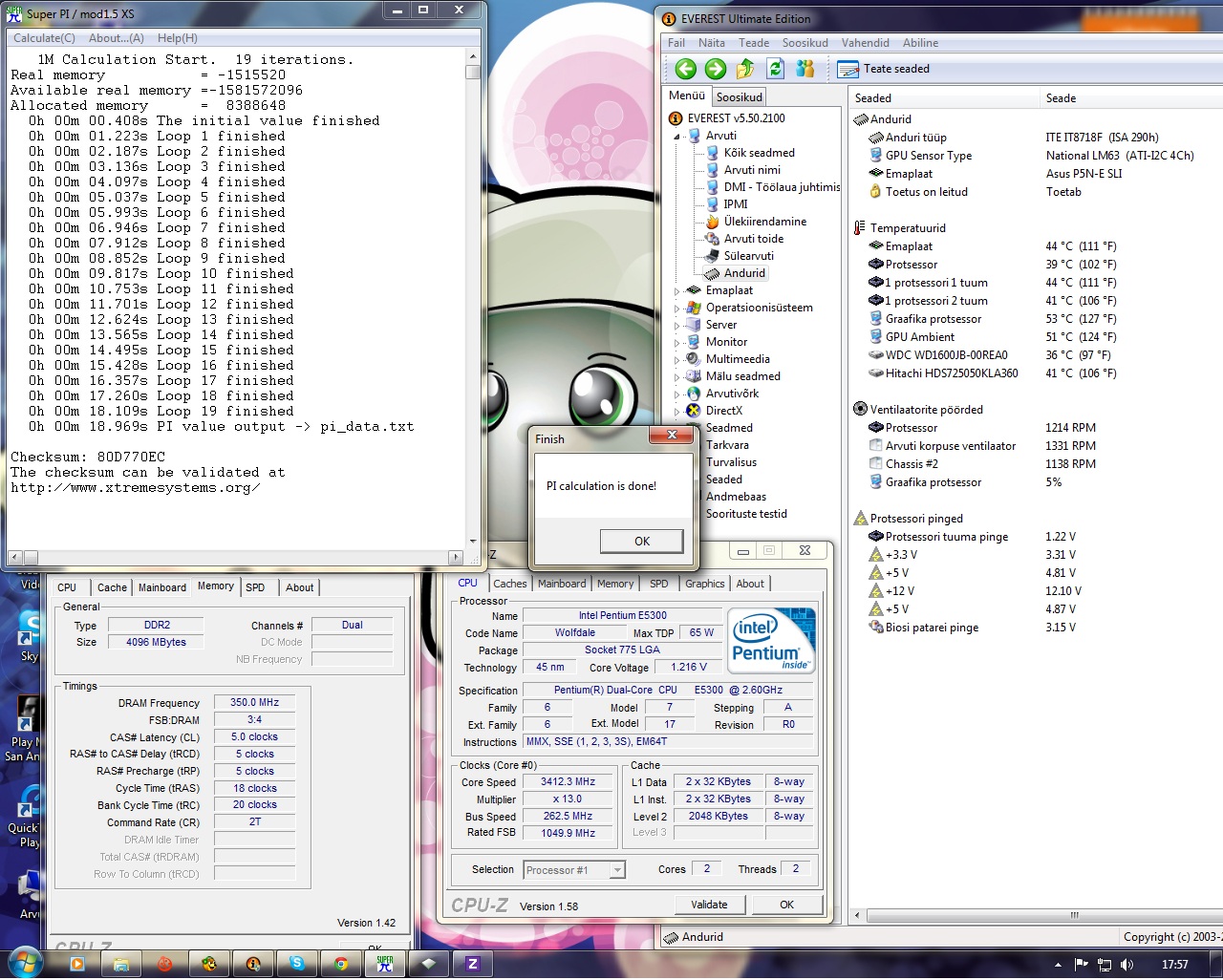1223x980 pixels.
Task: Click the network icon in system tray
Action: [1105, 965]
